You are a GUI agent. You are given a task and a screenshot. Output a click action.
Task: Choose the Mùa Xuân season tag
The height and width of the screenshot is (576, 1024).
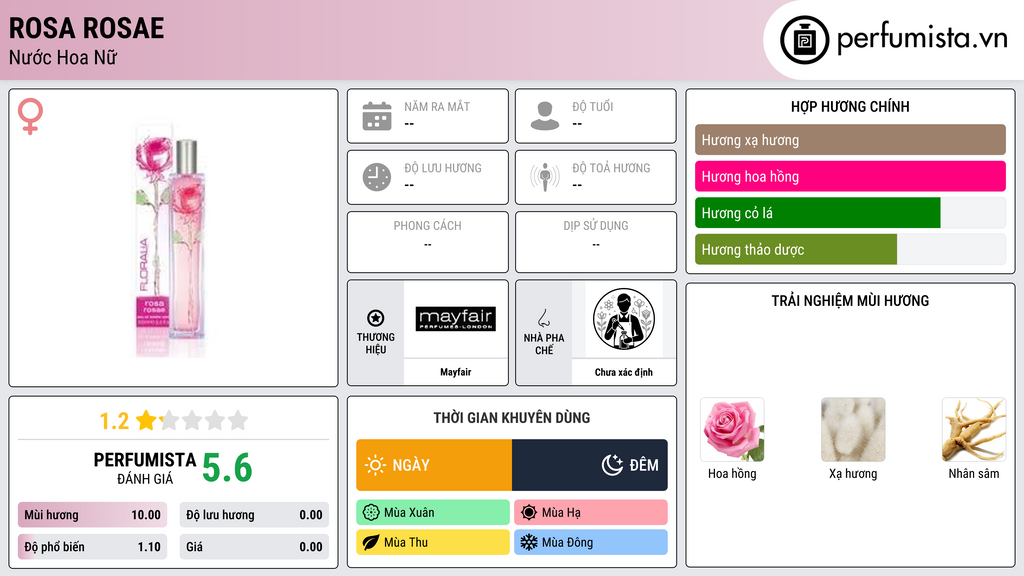click(x=433, y=513)
